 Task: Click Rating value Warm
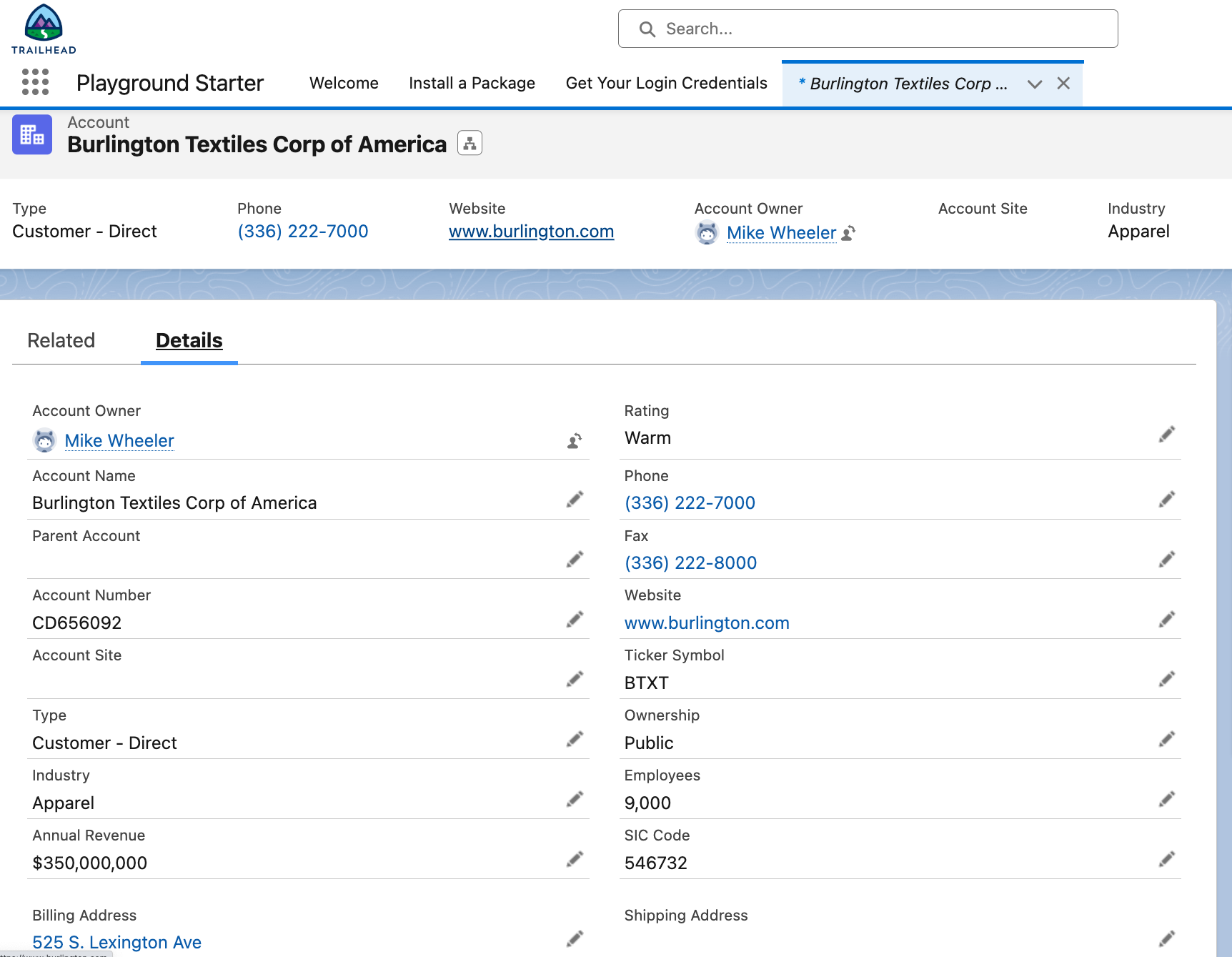click(648, 438)
